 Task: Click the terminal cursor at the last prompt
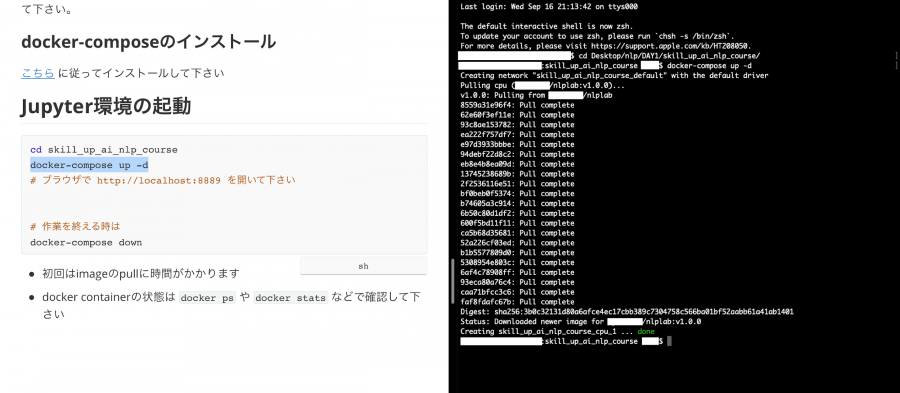click(669, 341)
